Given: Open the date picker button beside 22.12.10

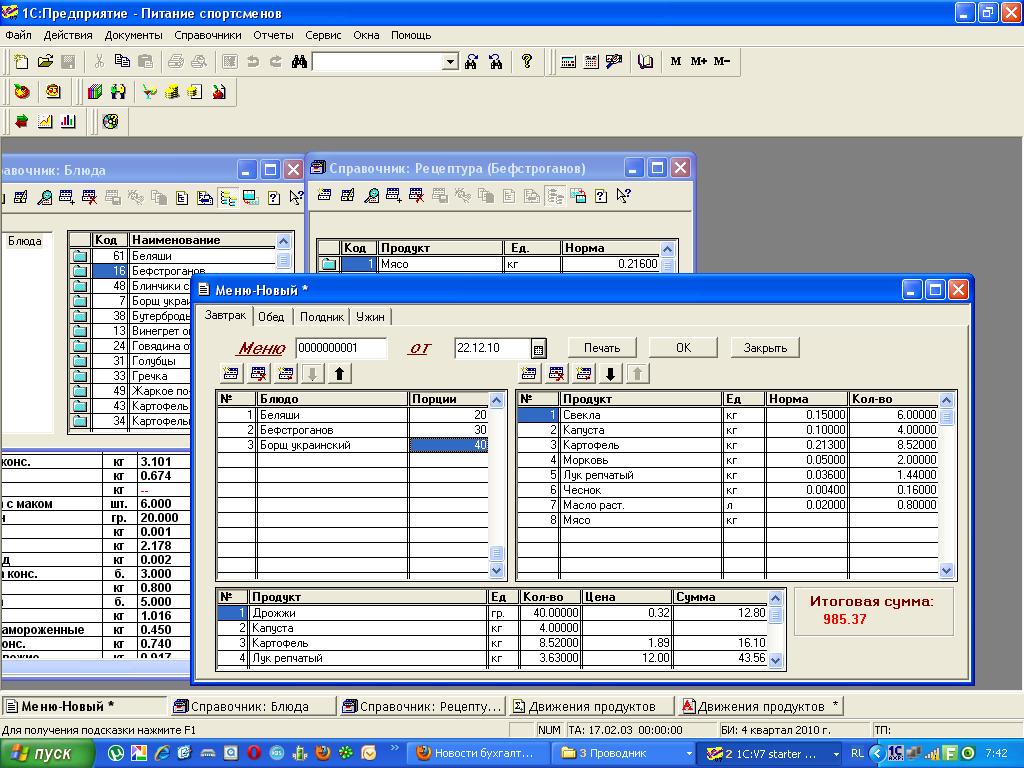Looking at the screenshot, I should [x=538, y=349].
